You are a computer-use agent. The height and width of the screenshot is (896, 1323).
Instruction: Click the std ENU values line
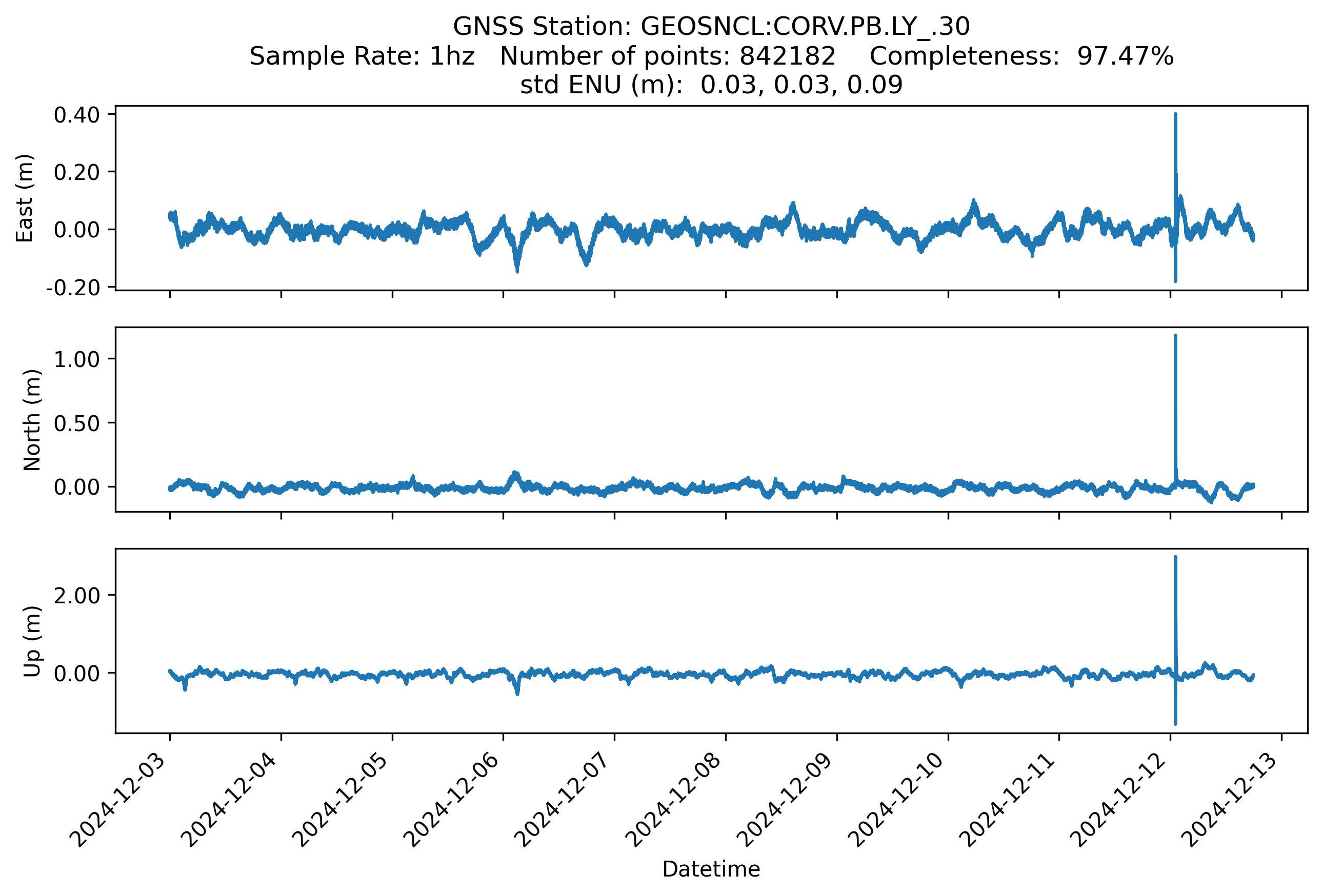(711, 85)
